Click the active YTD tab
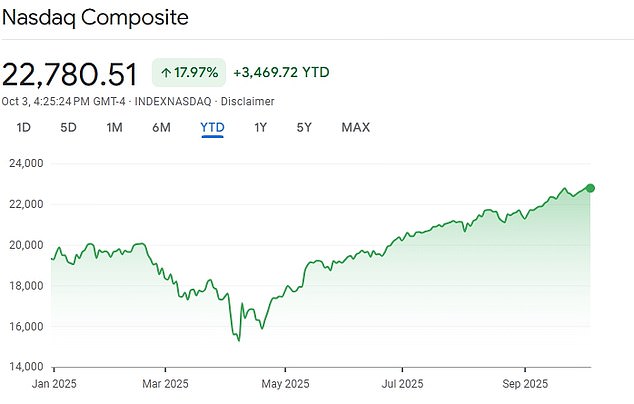 pos(212,127)
